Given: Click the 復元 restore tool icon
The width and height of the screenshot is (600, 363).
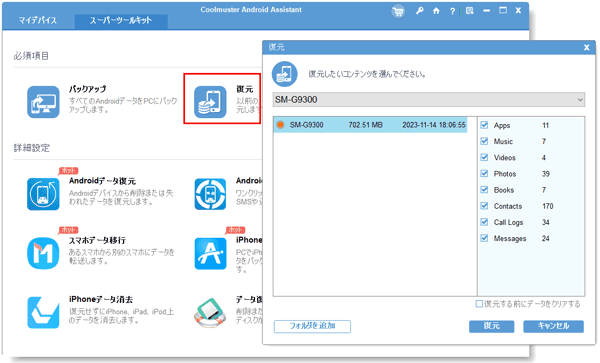Looking at the screenshot, I should [x=210, y=102].
